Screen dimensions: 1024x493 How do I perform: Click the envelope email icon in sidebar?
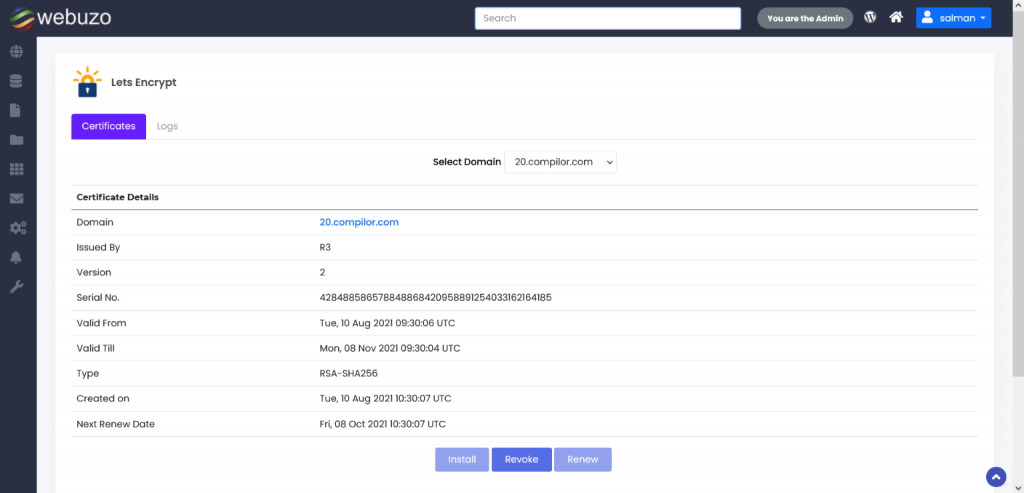click(x=17, y=199)
